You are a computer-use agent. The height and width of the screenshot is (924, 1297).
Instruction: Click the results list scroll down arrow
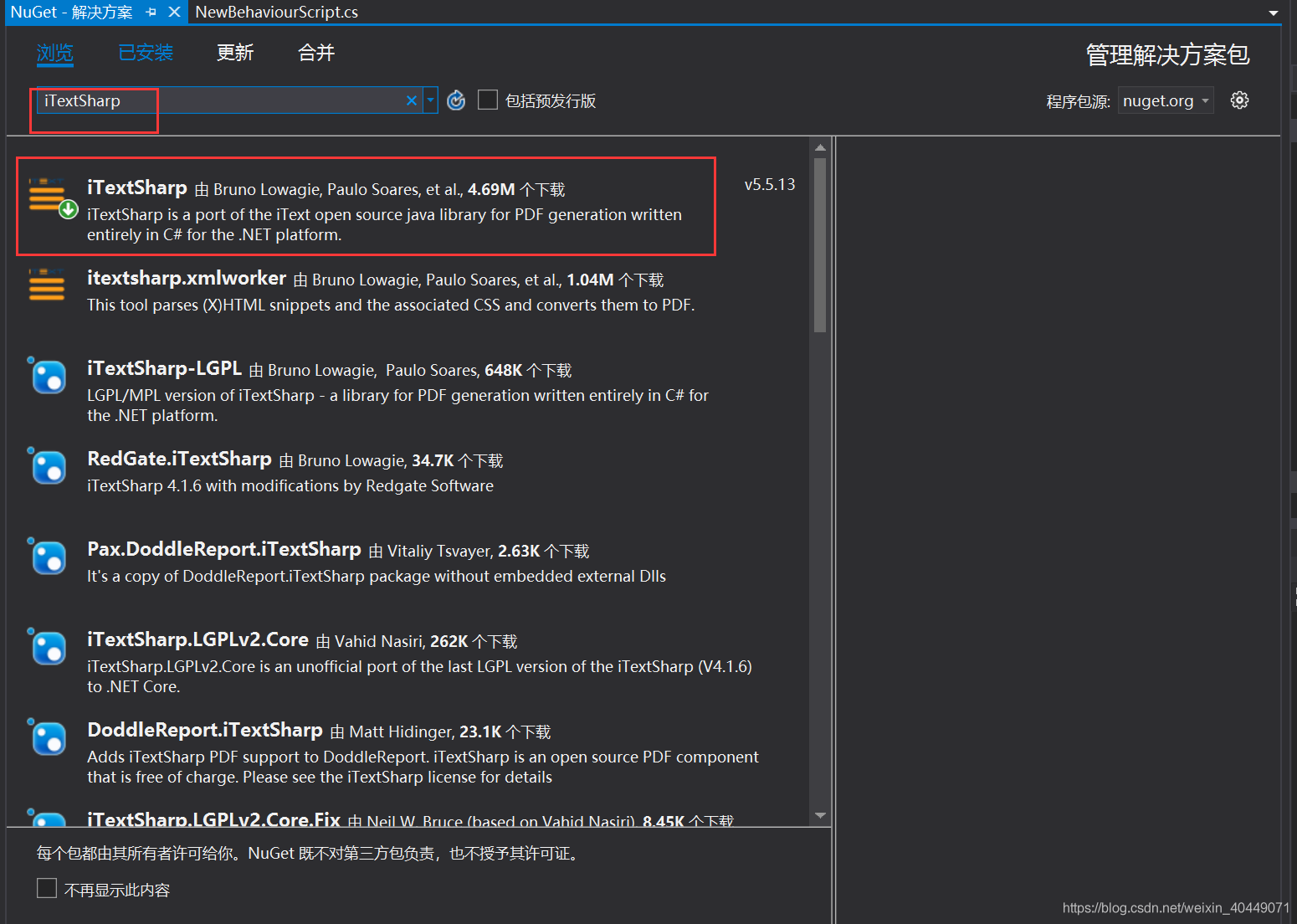pos(820,815)
